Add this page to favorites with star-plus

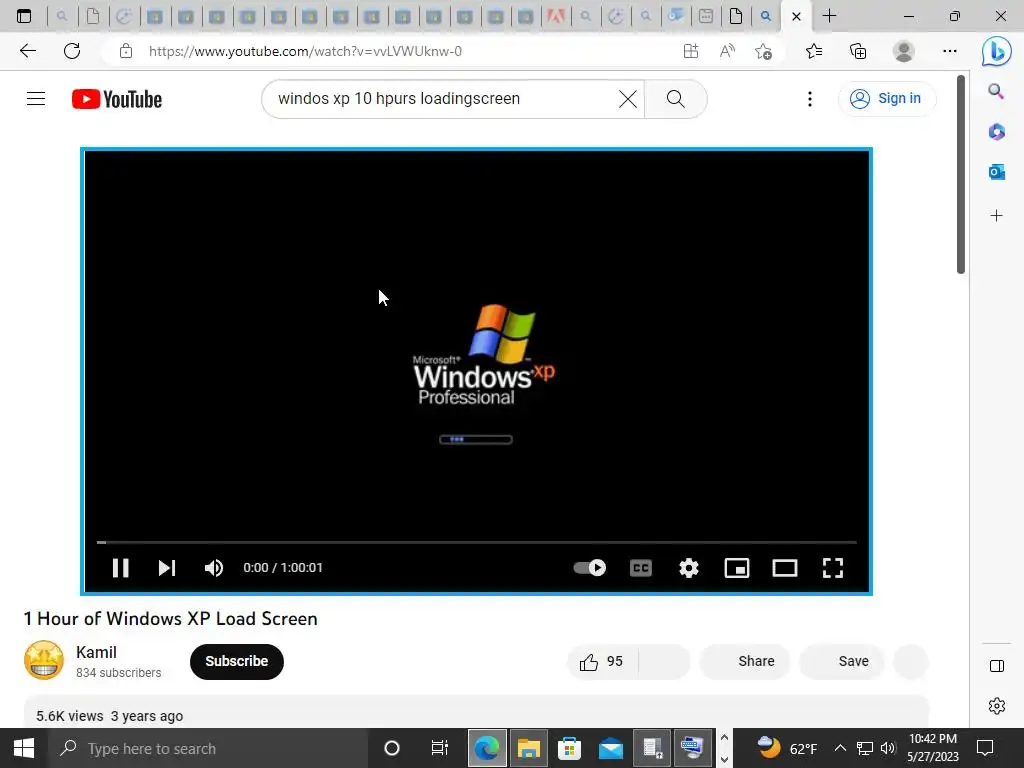pyautogui.click(x=763, y=51)
